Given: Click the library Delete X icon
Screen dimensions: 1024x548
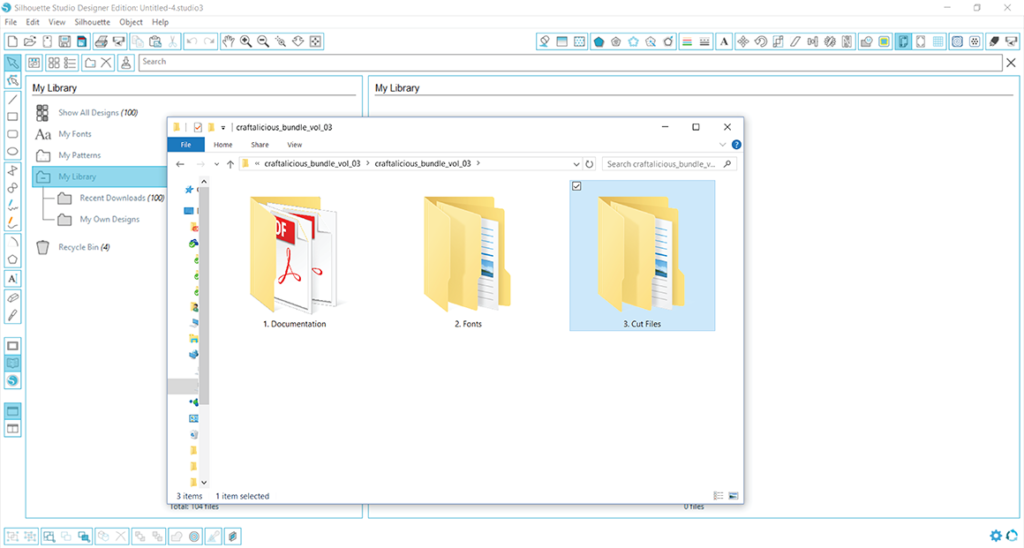Looking at the screenshot, I should pyautogui.click(x=106, y=63).
